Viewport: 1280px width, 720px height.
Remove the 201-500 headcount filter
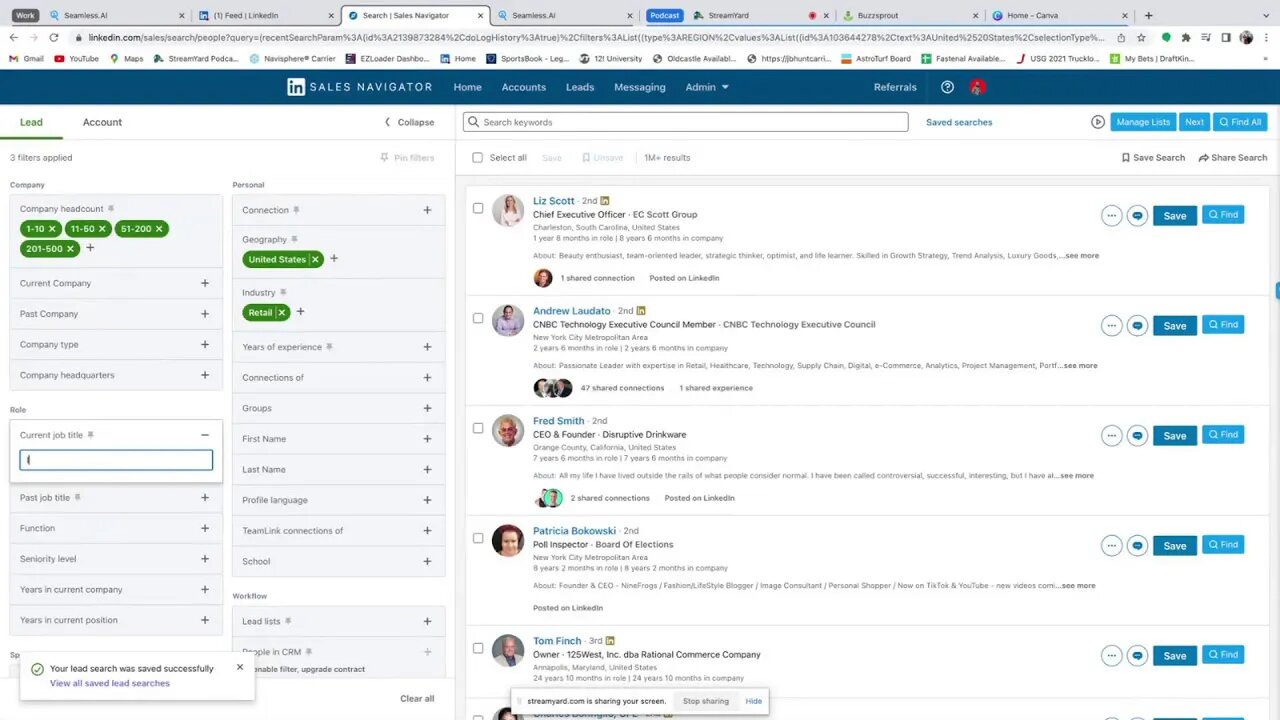[x=70, y=249]
